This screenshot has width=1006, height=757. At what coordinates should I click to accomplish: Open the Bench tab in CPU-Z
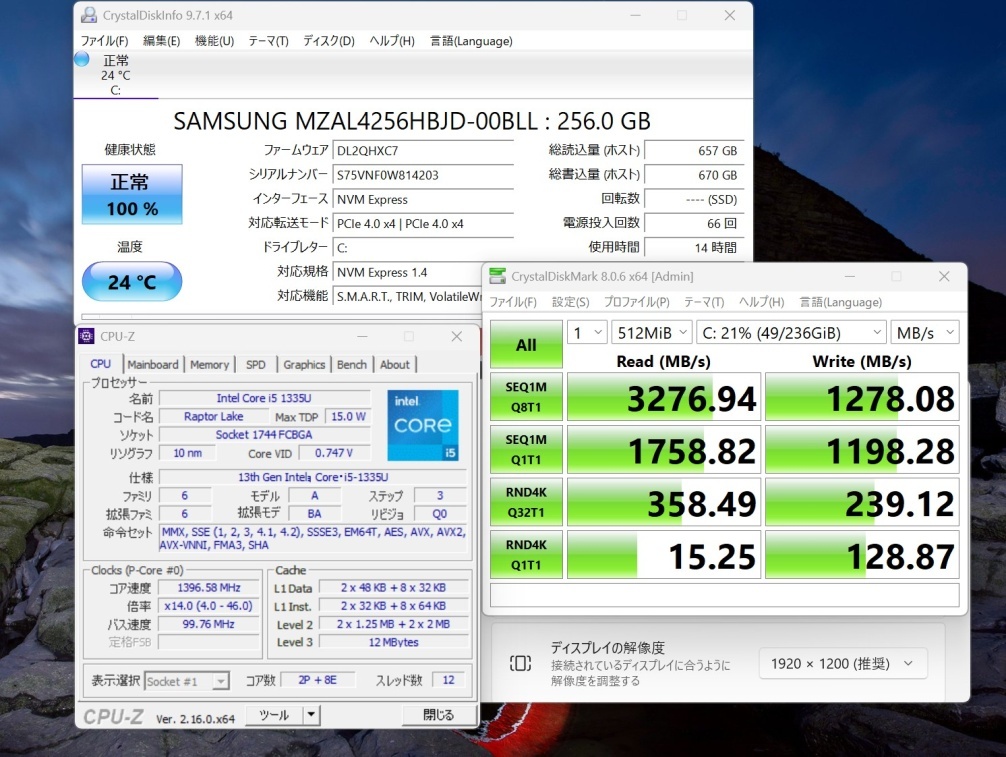click(352, 365)
